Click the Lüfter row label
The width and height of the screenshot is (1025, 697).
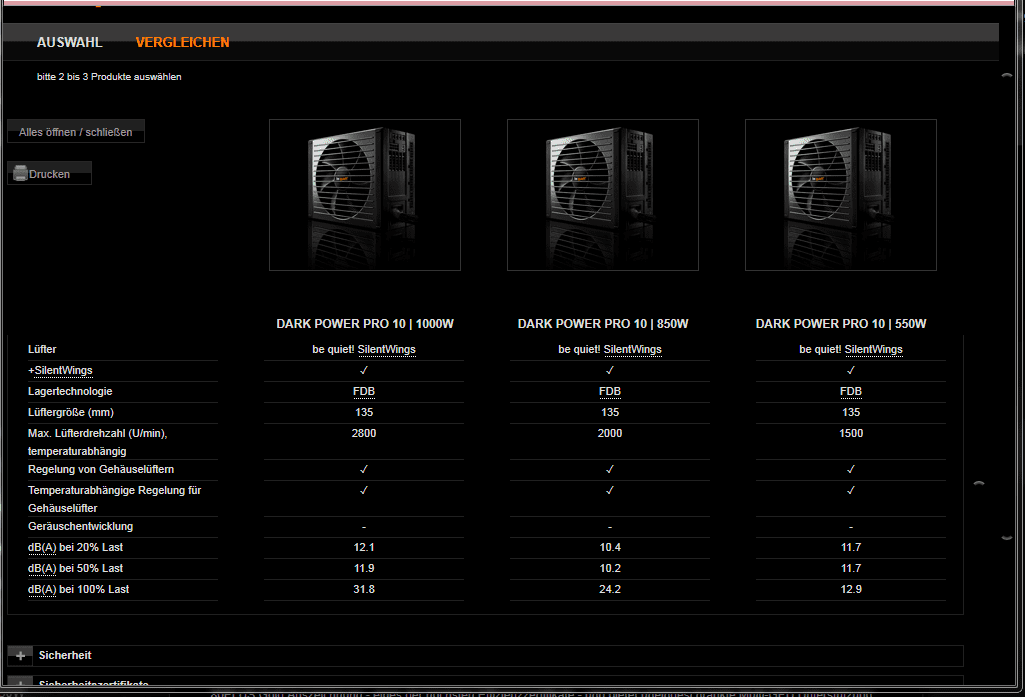point(42,349)
